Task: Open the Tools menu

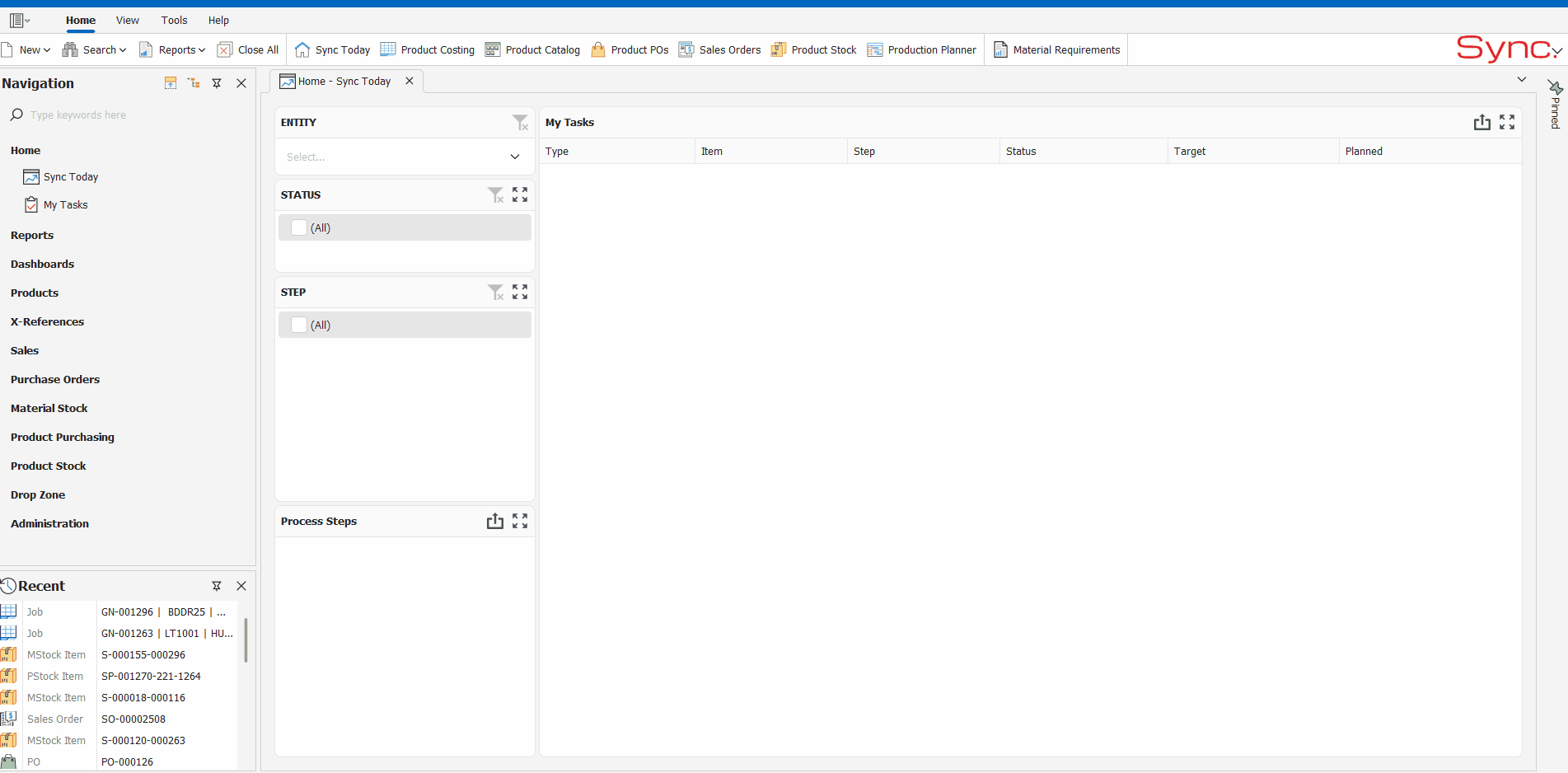Action: 175,21
